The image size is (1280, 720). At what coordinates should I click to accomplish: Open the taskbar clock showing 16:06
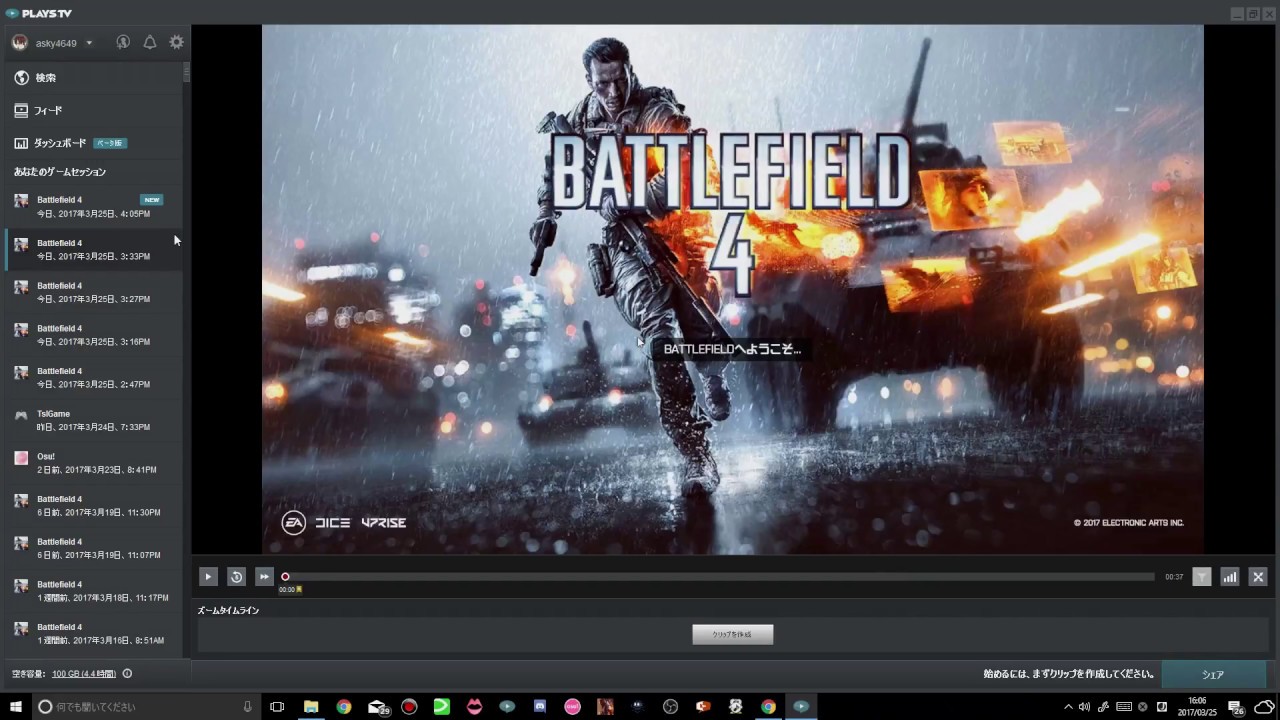1197,707
